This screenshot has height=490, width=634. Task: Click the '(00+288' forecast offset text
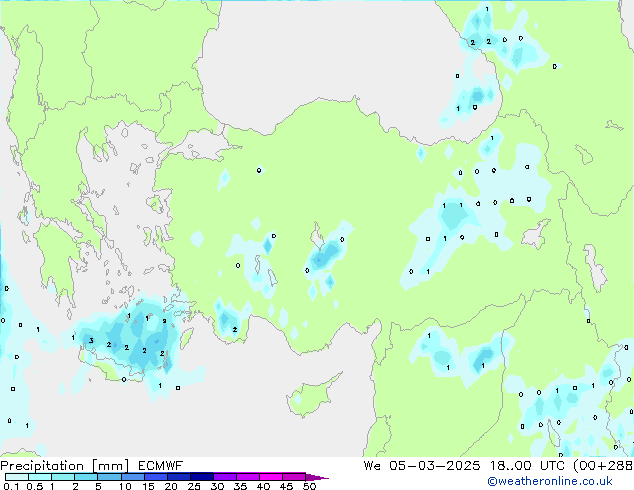tap(603, 466)
